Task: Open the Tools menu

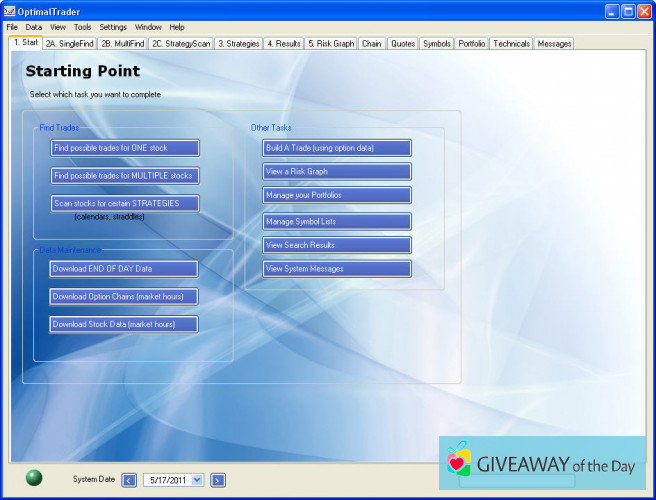Action: tap(82, 27)
